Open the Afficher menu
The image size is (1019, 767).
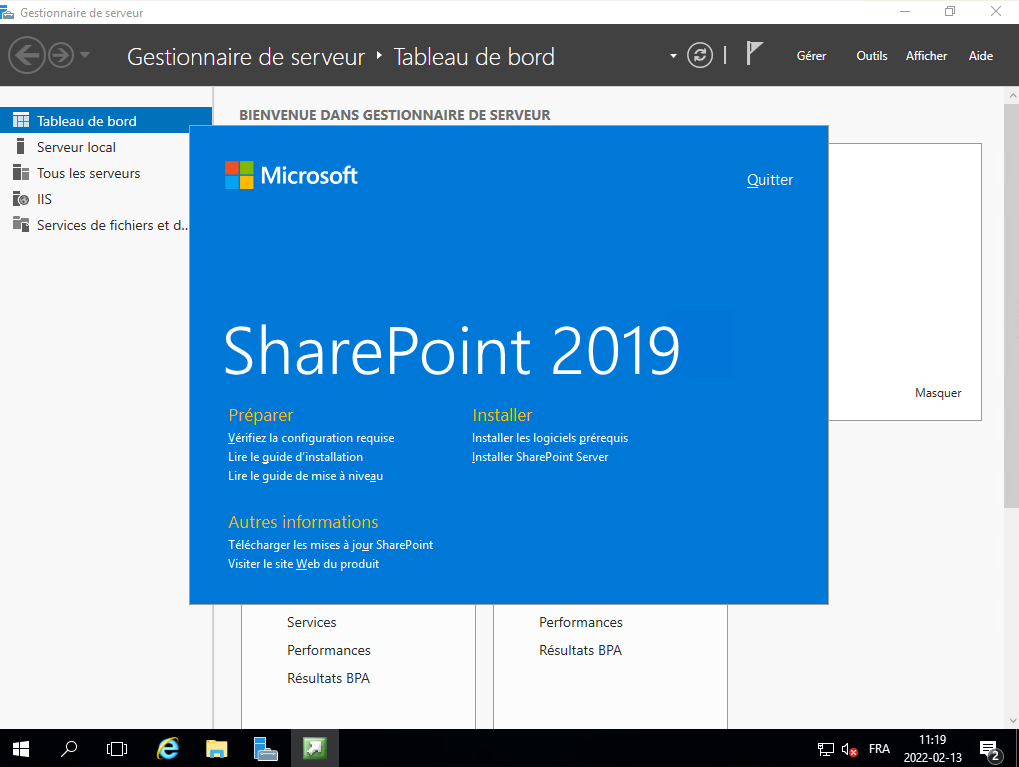926,56
